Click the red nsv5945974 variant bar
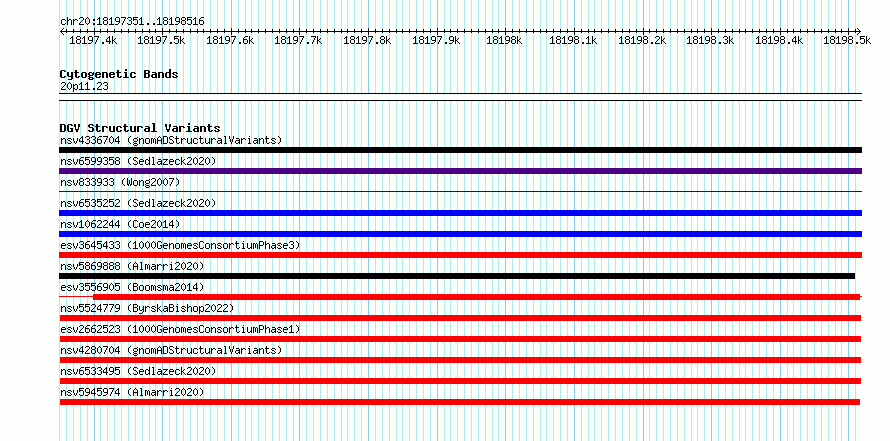This screenshot has width=890, height=441. 460,402
